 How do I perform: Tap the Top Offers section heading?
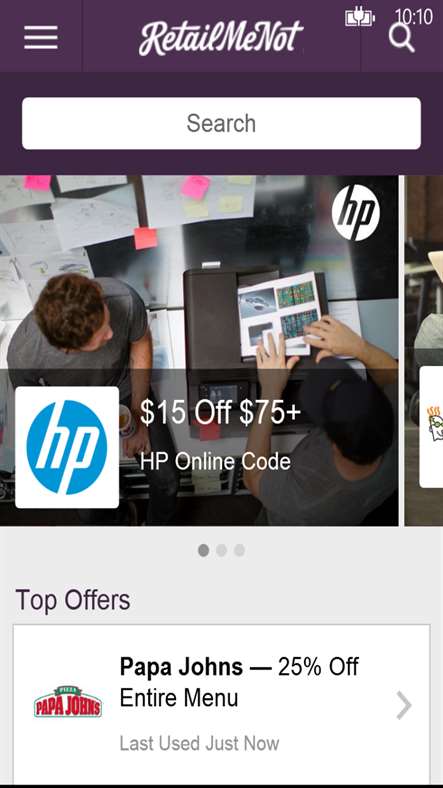tap(73, 600)
